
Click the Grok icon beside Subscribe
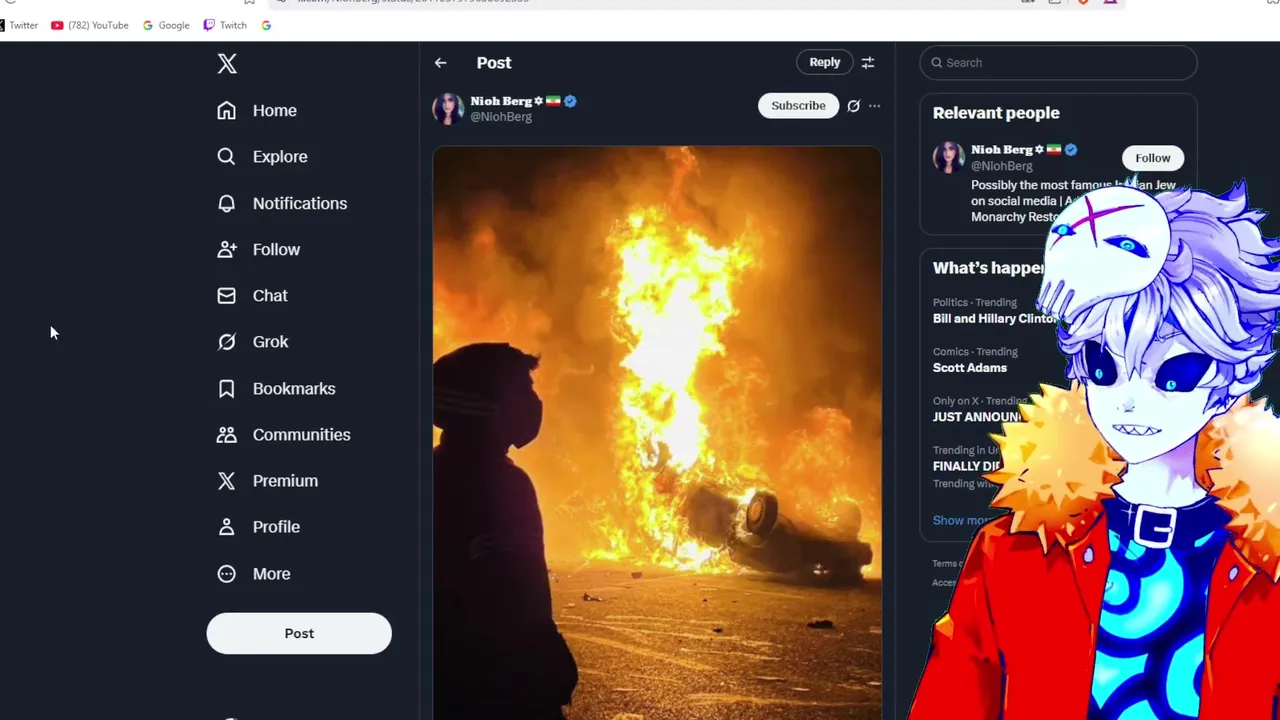[x=853, y=106]
